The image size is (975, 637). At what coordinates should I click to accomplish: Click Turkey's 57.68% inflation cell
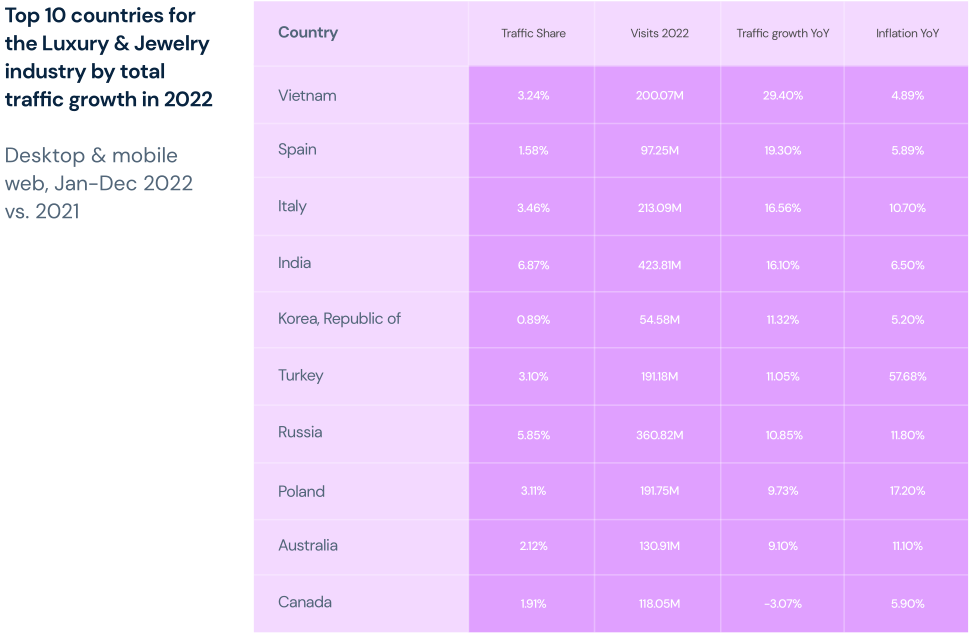907,377
